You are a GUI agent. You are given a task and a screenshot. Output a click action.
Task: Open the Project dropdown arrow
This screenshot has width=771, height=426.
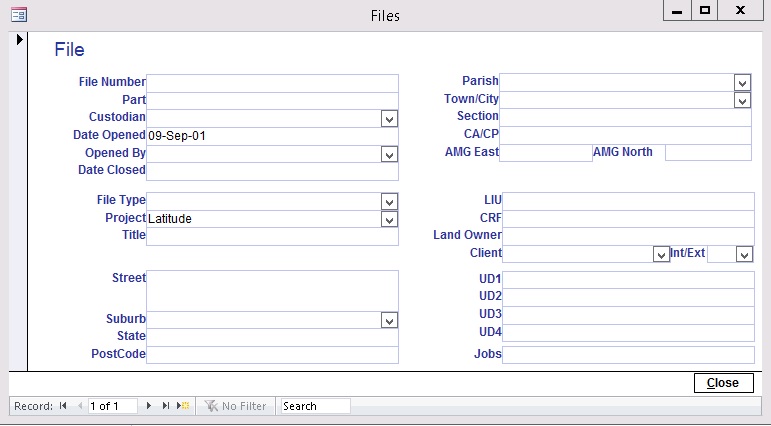coord(389,219)
